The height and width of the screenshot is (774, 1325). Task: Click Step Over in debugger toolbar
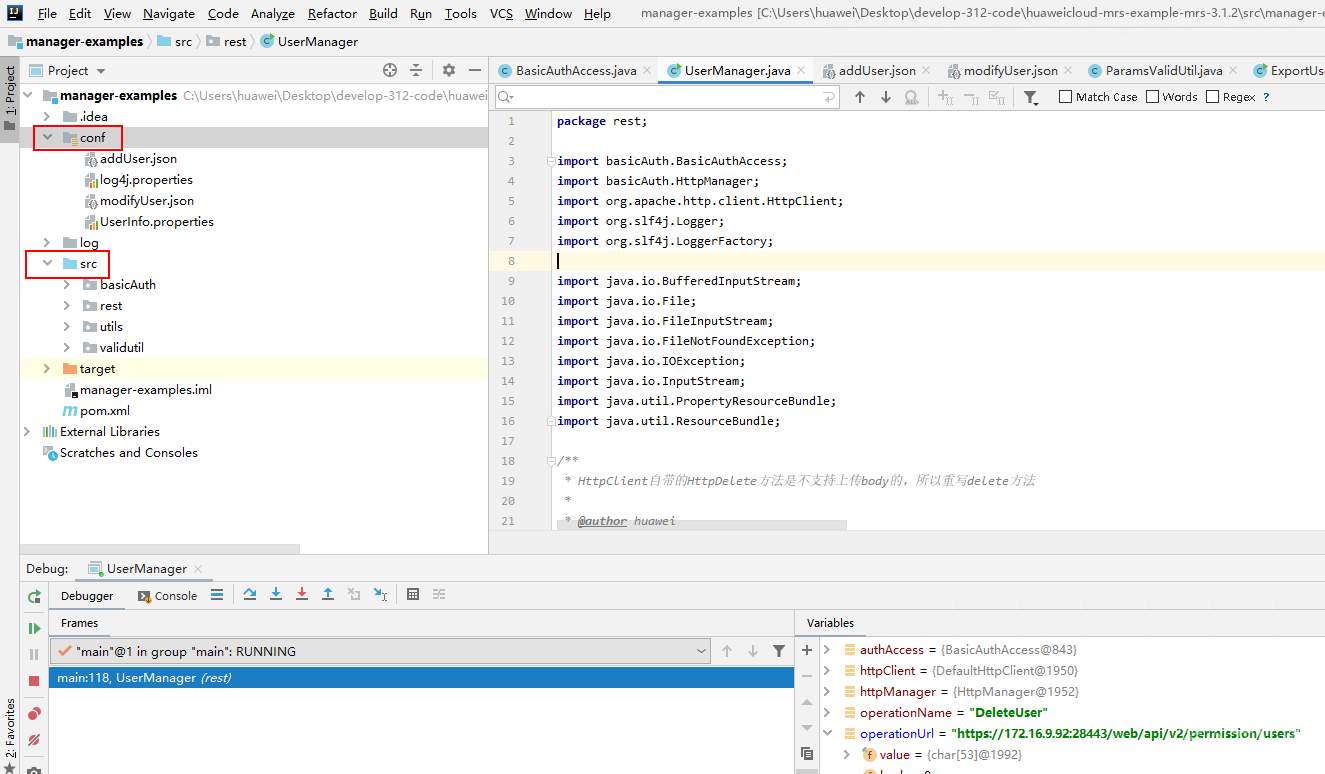click(250, 594)
